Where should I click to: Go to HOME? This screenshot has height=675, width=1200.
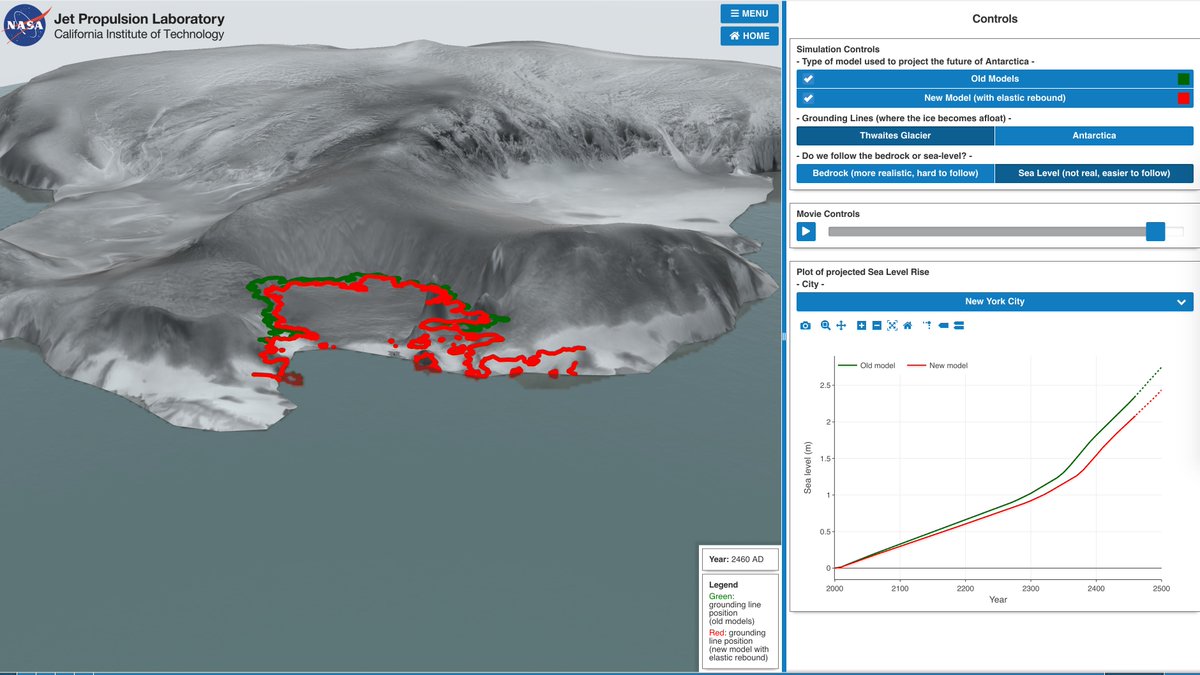(x=749, y=36)
